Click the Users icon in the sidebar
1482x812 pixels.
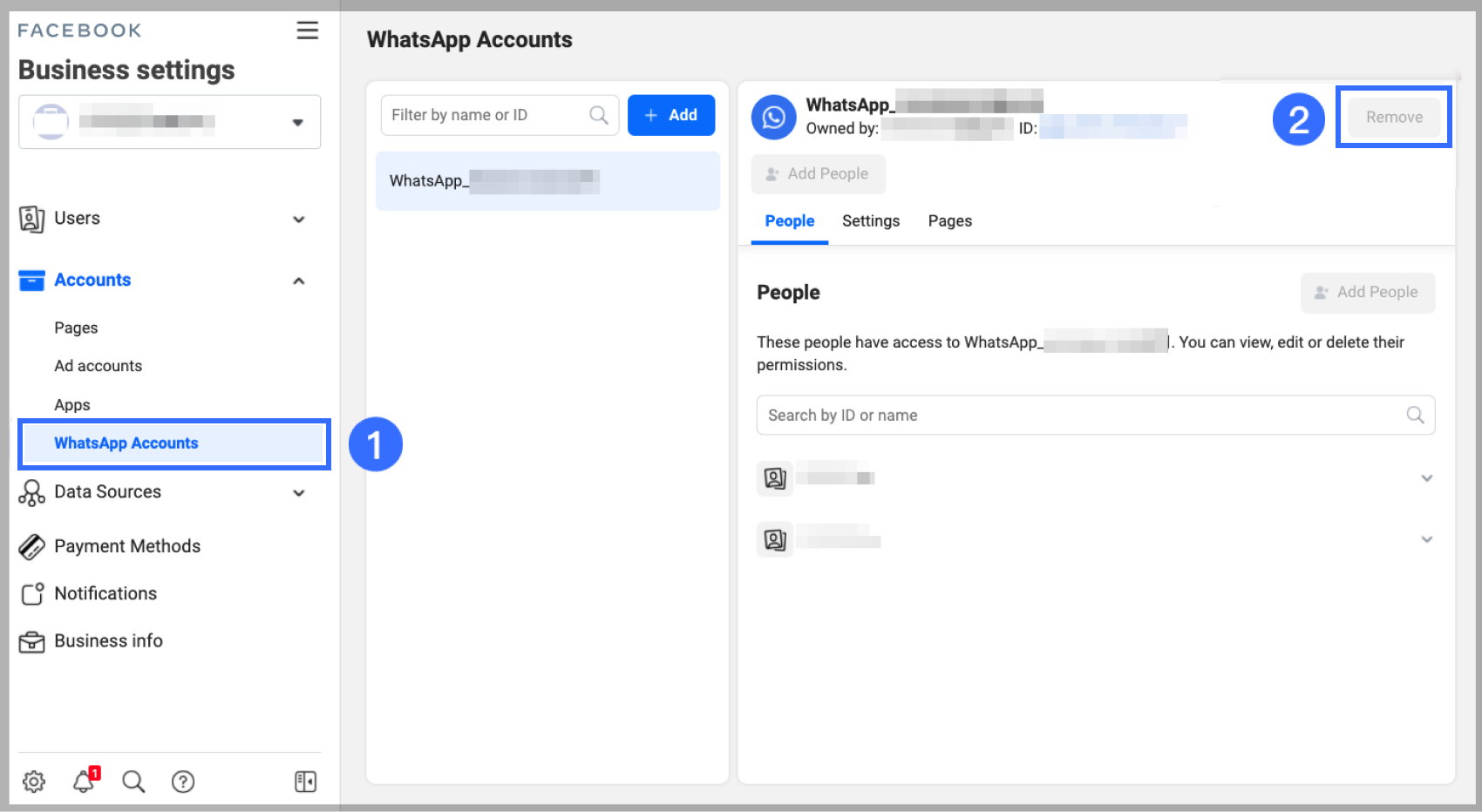(31, 219)
